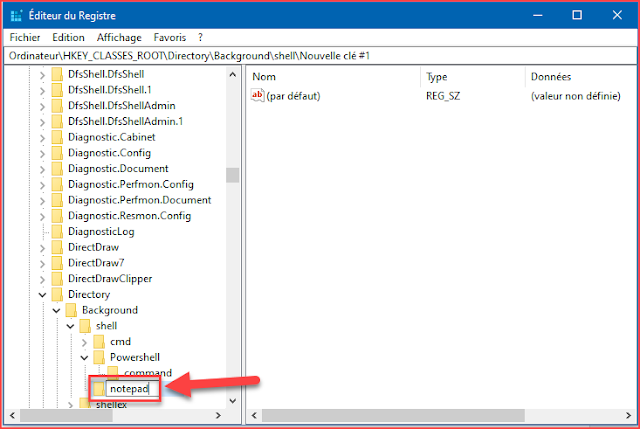
Task: Select the shellex key
Action: coord(111,405)
